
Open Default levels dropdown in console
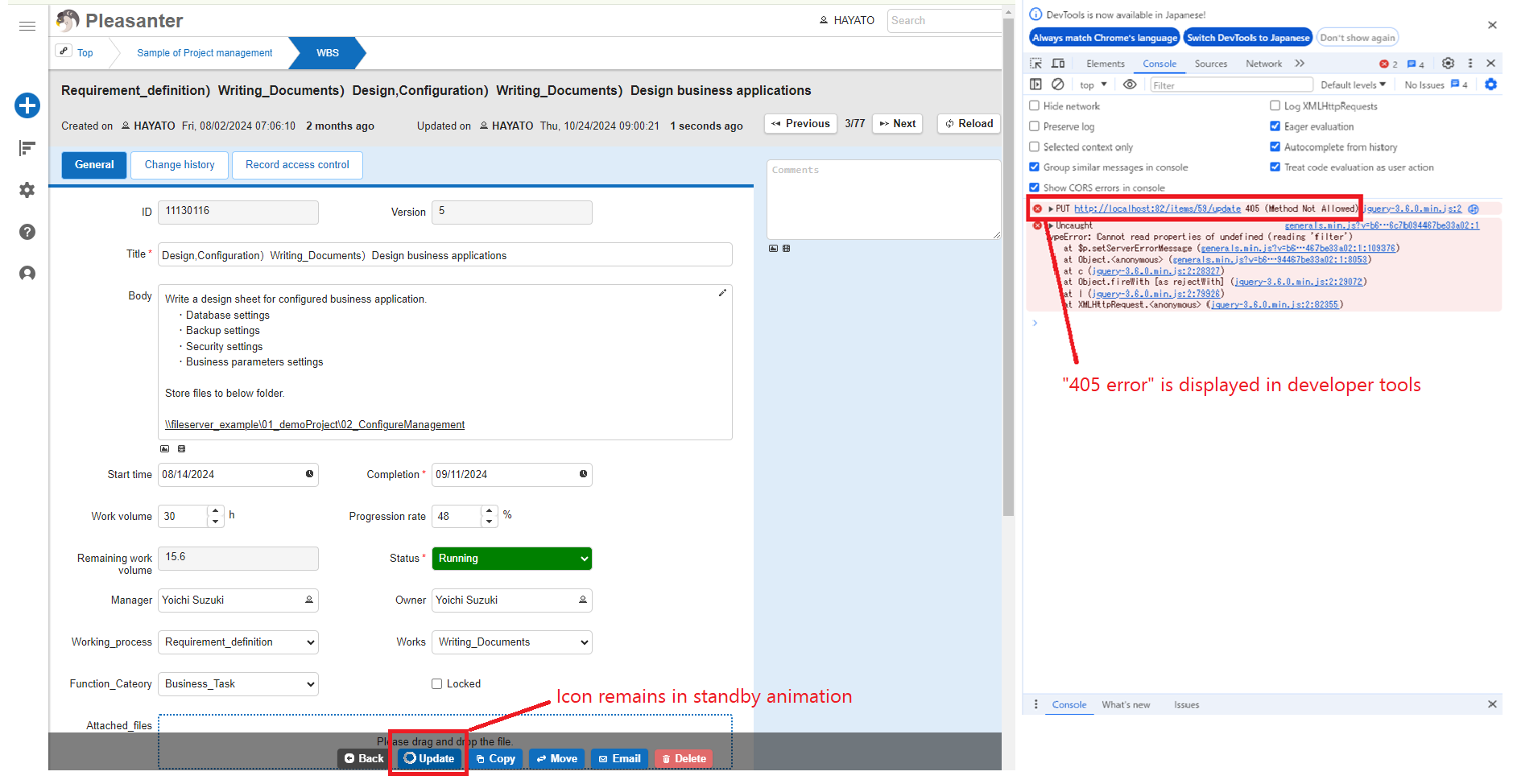(x=1353, y=85)
